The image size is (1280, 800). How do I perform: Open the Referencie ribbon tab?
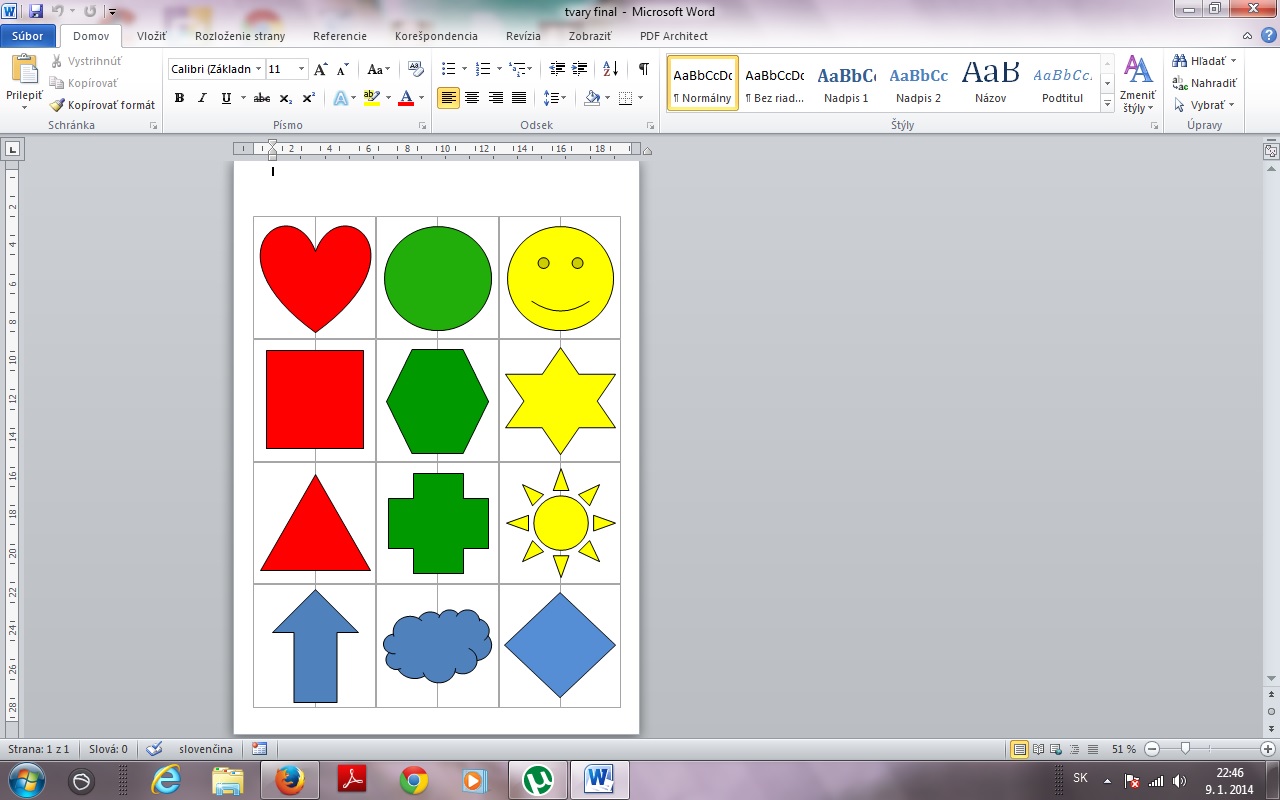pyautogui.click(x=339, y=36)
